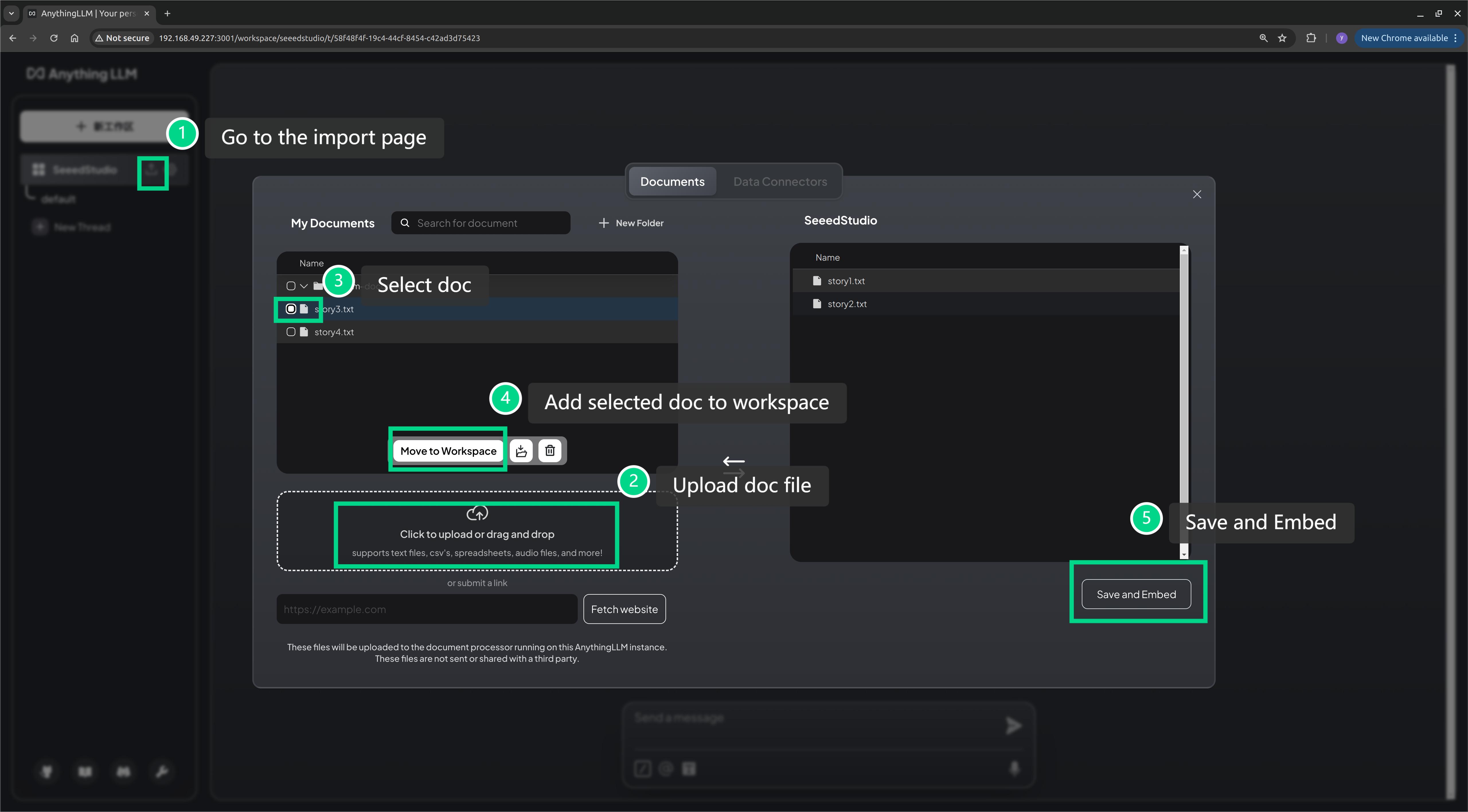
Task: Click the plus icon for New Folder
Action: pos(604,223)
